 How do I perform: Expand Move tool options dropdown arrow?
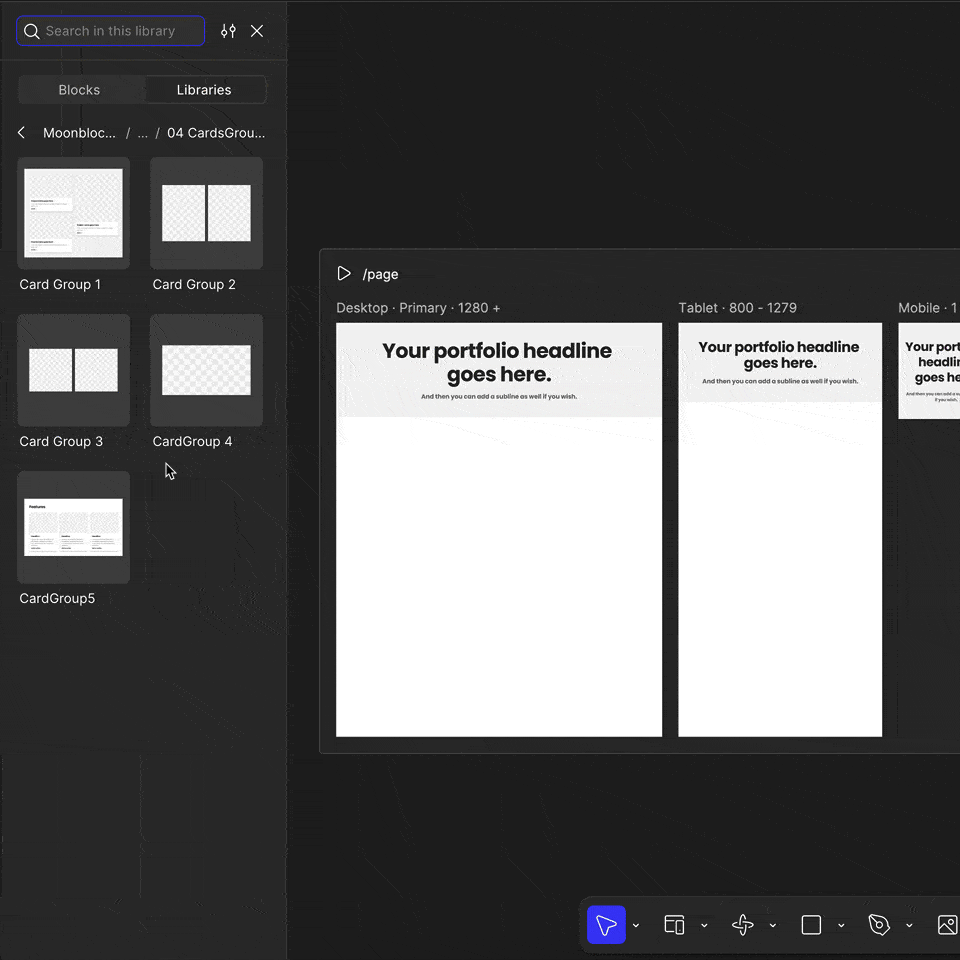pyautogui.click(x=636, y=925)
